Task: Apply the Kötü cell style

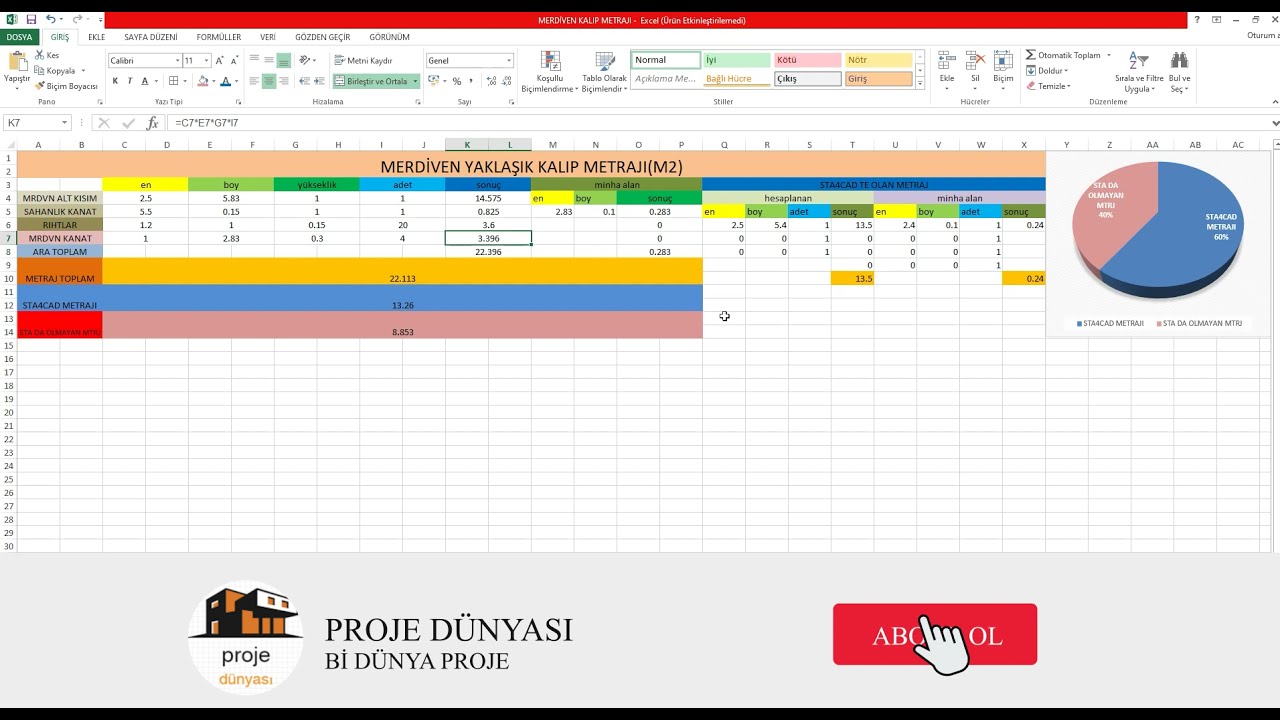Action: click(x=807, y=60)
